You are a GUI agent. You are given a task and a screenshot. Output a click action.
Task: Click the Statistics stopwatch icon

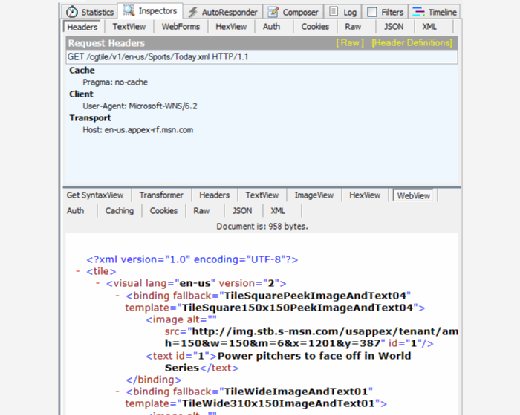click(x=72, y=12)
